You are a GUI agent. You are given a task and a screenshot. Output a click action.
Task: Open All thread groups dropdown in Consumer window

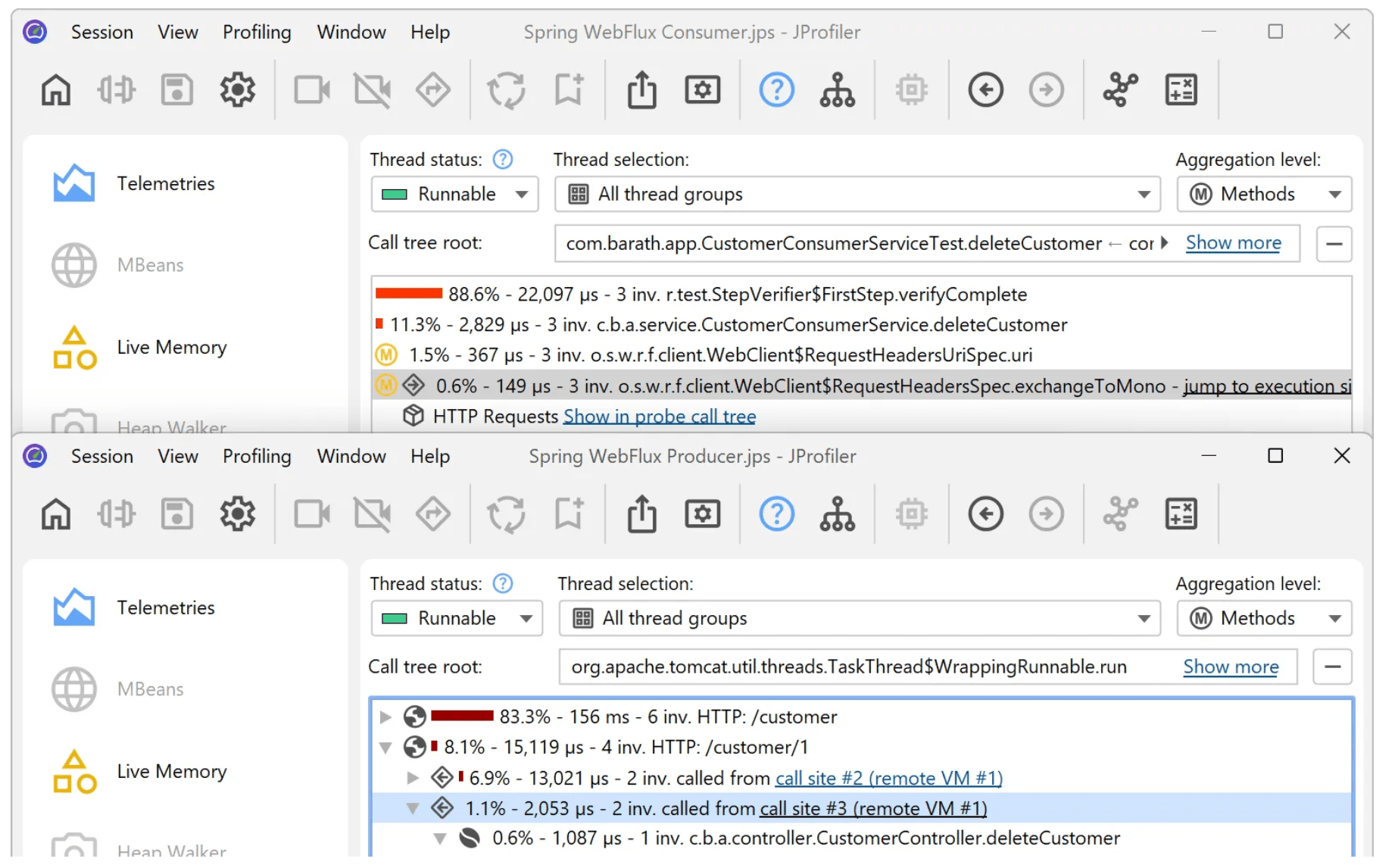coord(857,195)
